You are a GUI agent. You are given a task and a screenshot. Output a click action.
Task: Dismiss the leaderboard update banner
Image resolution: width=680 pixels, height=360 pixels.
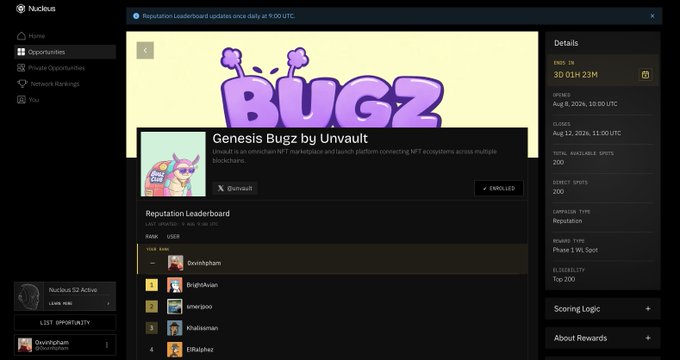point(652,16)
